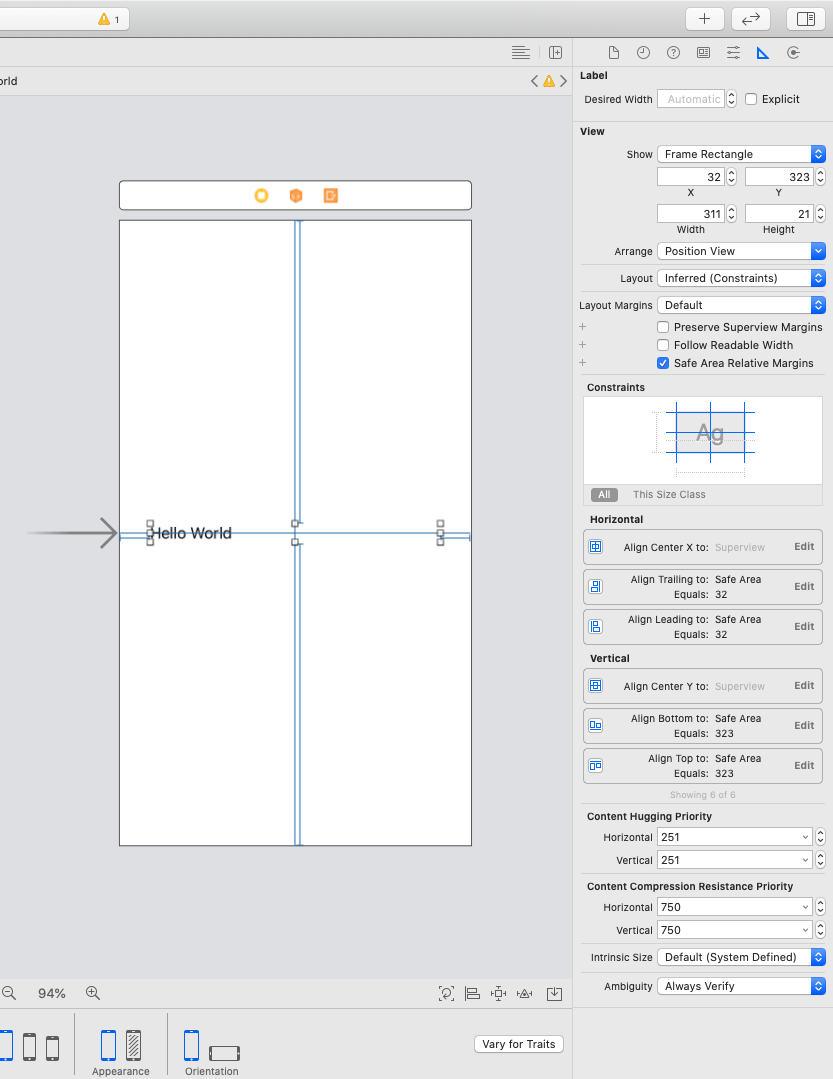The height and width of the screenshot is (1079, 833).
Task: Open Vertical hugging priority combo box
Action: (x=735, y=860)
